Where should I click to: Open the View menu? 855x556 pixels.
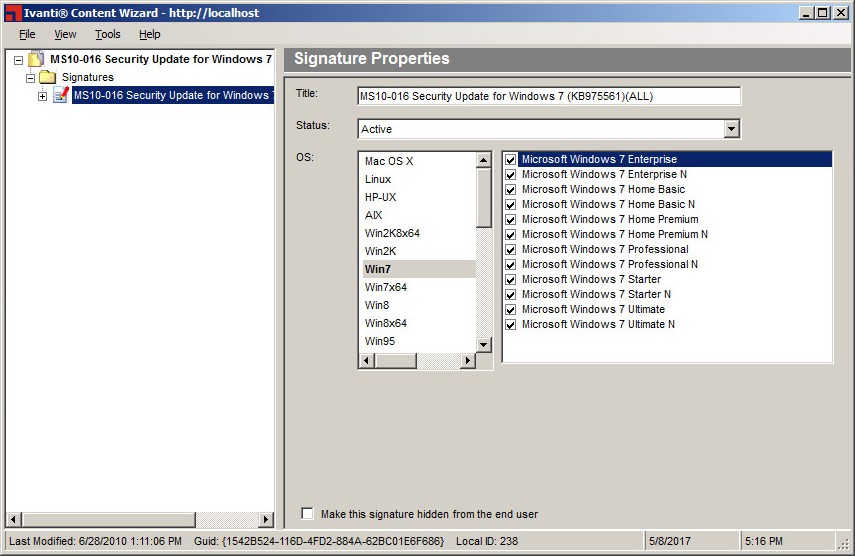[65, 34]
